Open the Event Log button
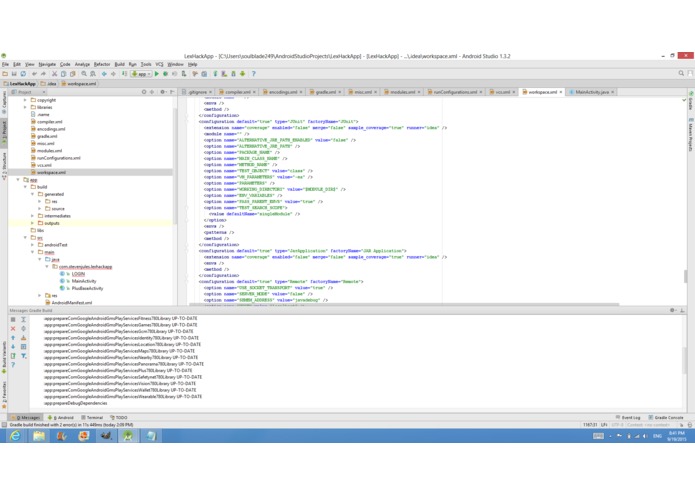 (628, 417)
